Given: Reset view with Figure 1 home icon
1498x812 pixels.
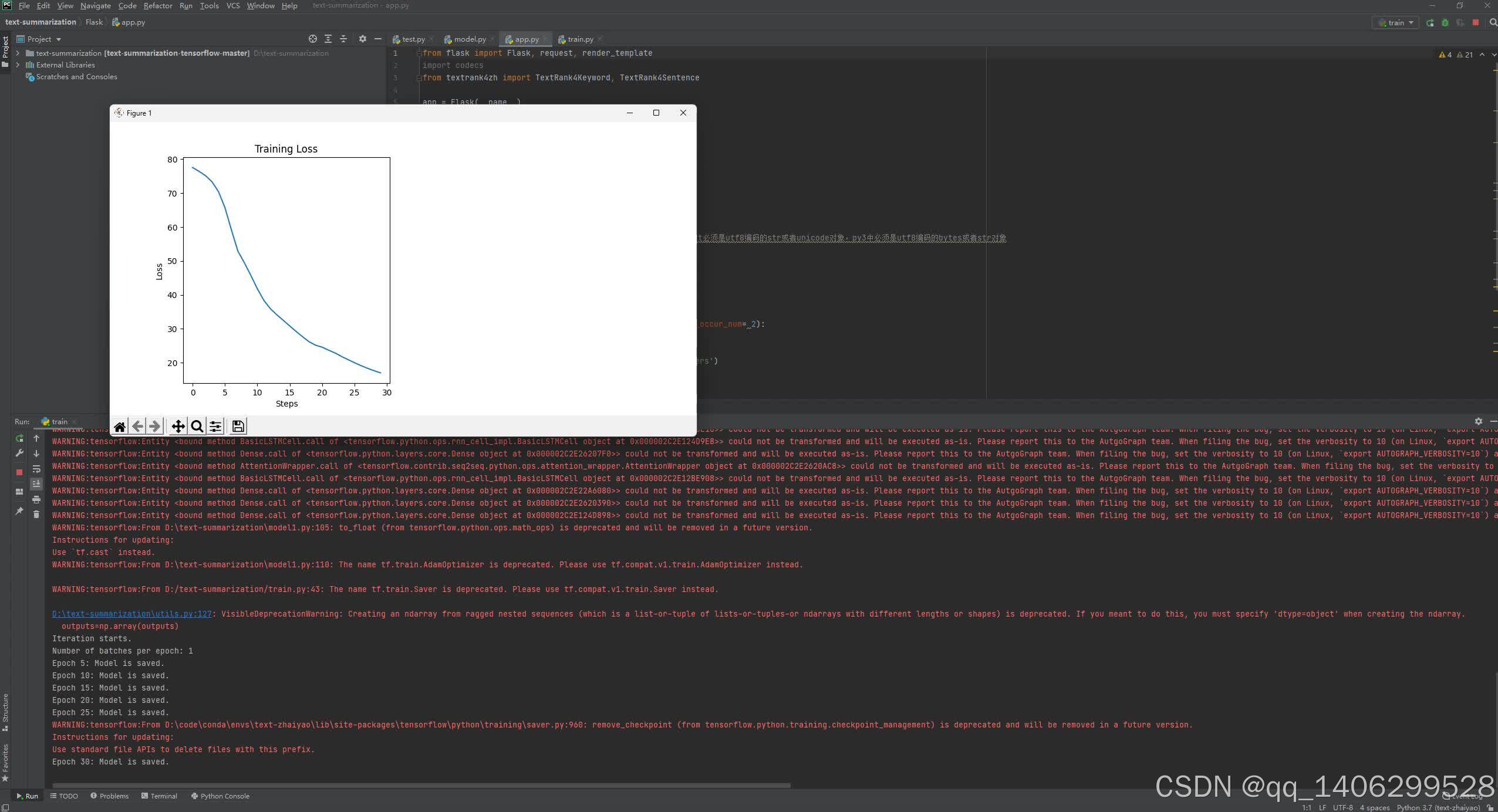Looking at the screenshot, I should 120,427.
